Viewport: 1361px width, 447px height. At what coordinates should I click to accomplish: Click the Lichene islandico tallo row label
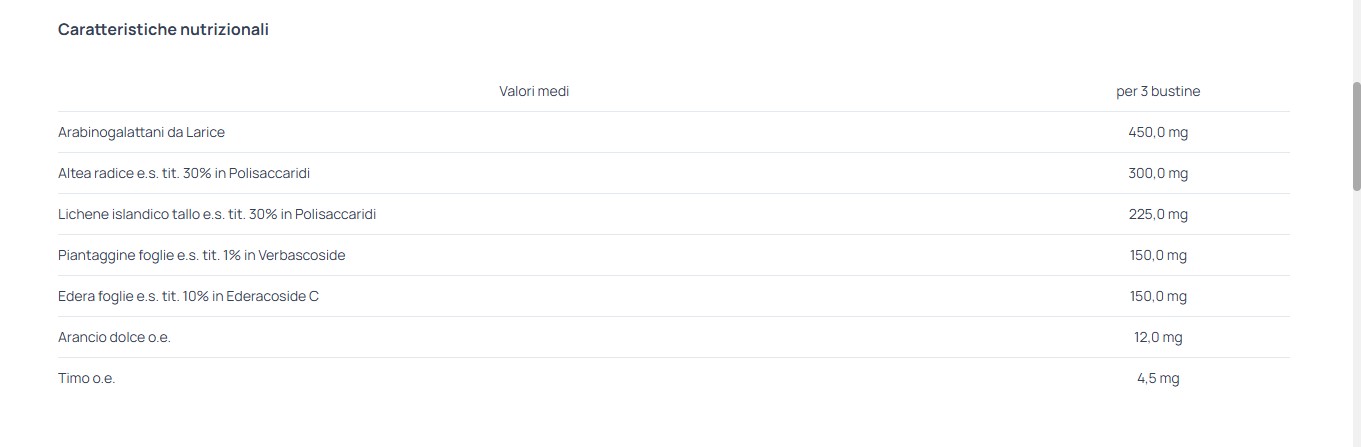[217, 214]
